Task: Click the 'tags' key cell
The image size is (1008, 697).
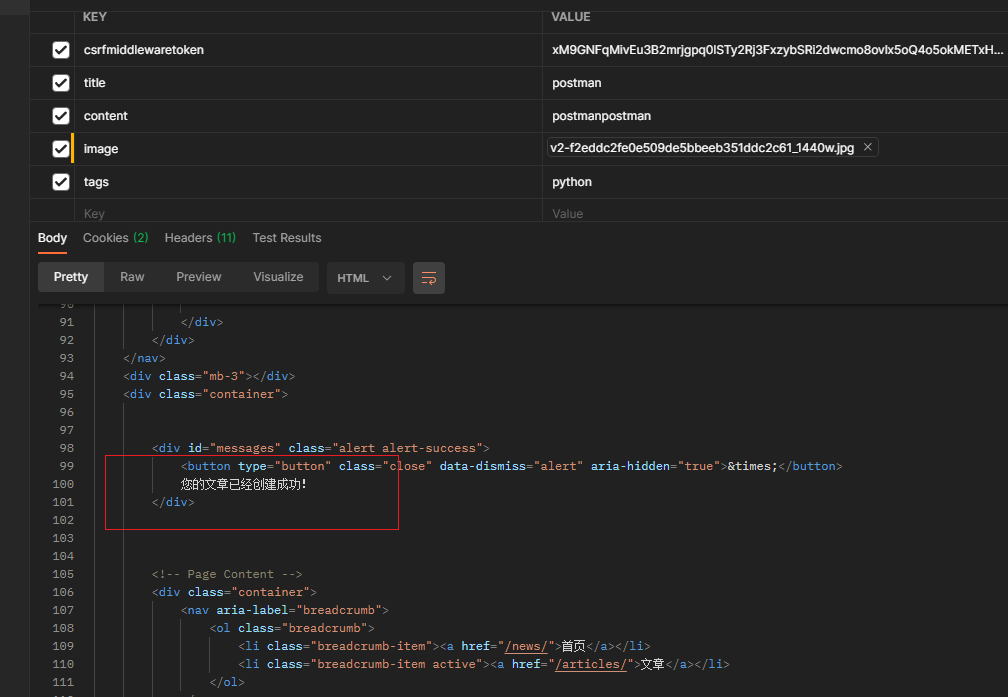Action: coord(309,182)
